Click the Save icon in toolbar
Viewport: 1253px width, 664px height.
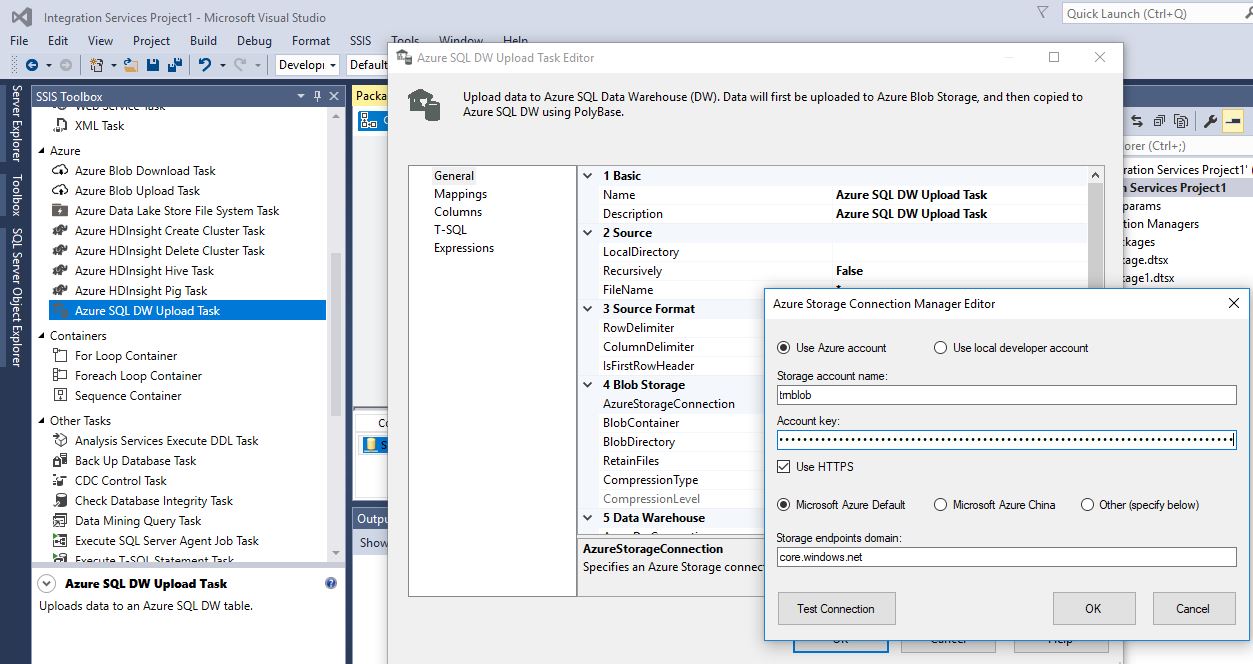pos(153,65)
